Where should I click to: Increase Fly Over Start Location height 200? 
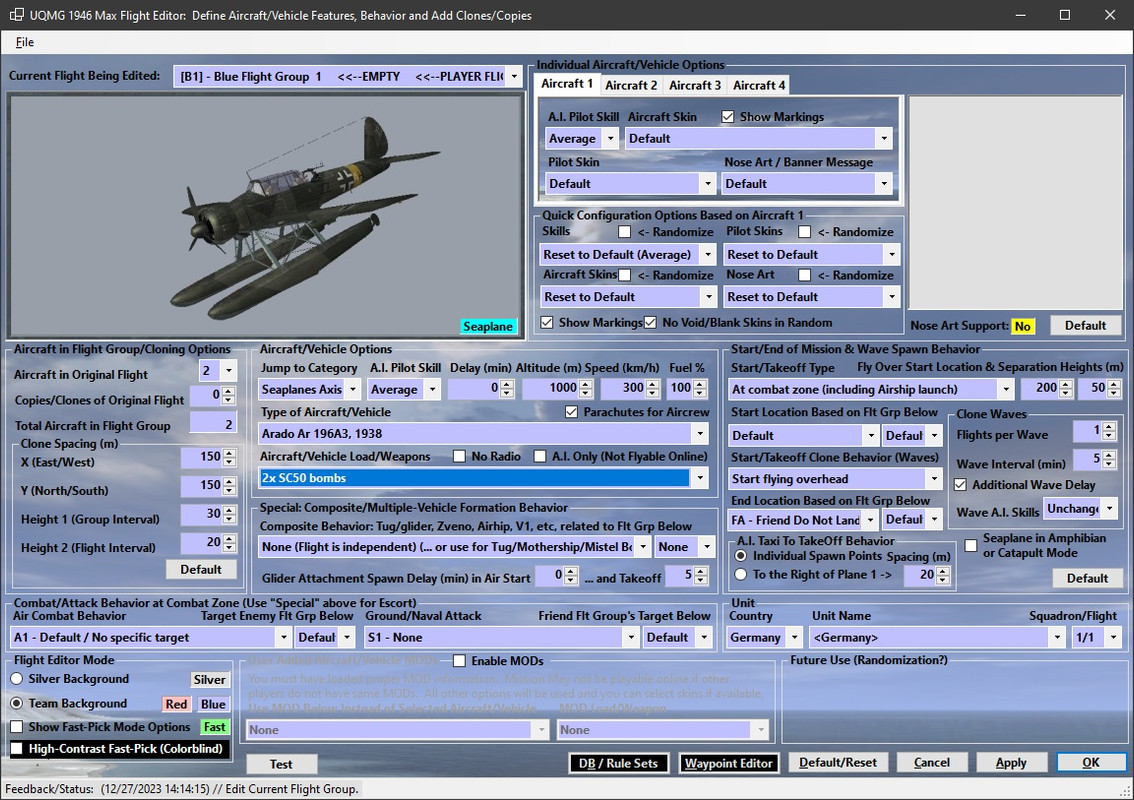[1065, 384]
